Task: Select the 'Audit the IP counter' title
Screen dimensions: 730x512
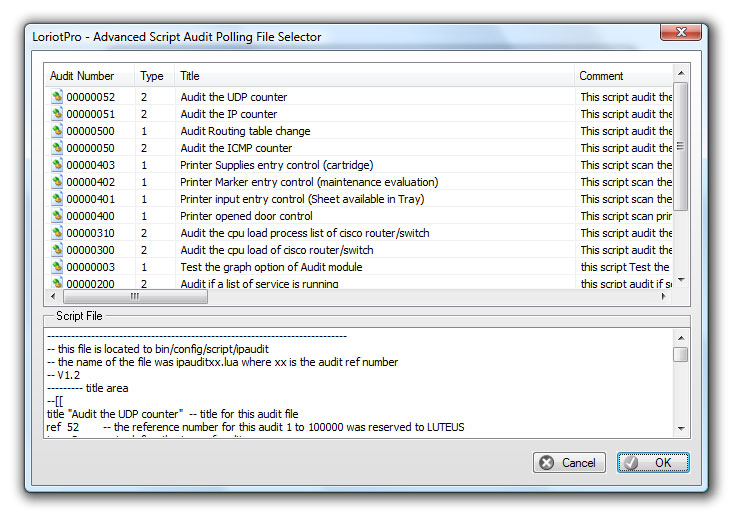Action: 229,114
